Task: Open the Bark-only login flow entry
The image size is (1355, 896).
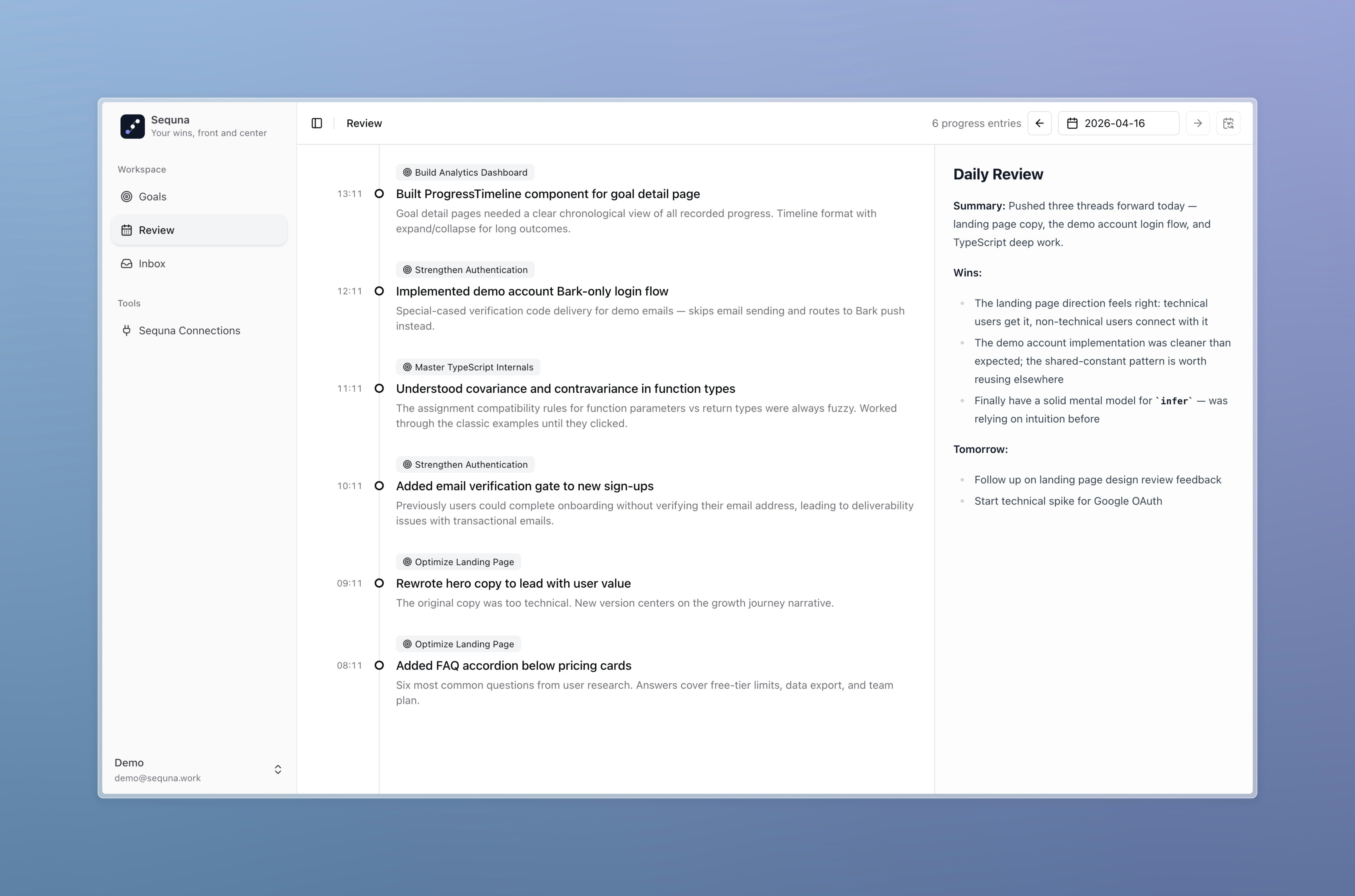Action: [x=532, y=291]
